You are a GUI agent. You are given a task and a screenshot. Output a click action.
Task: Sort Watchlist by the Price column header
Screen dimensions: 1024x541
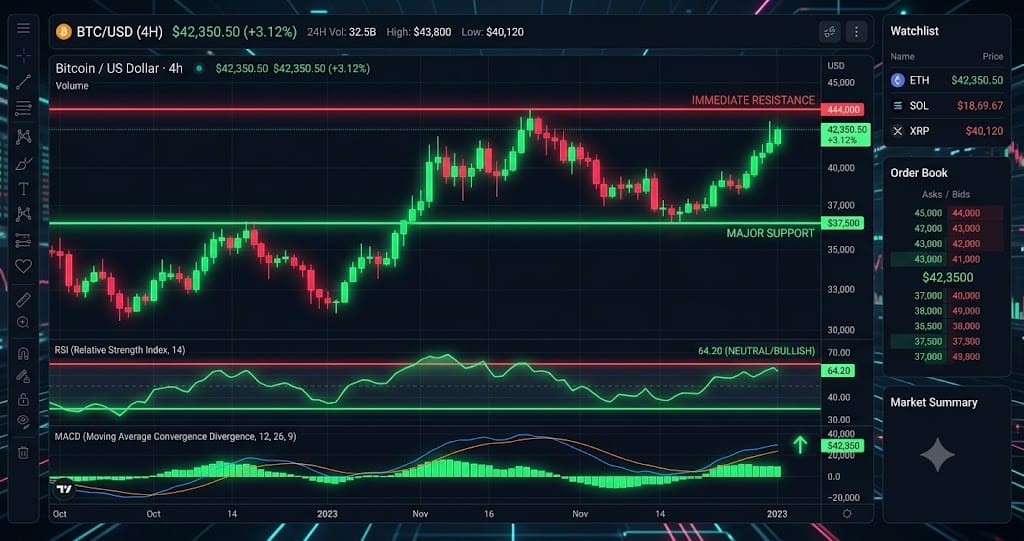993,57
